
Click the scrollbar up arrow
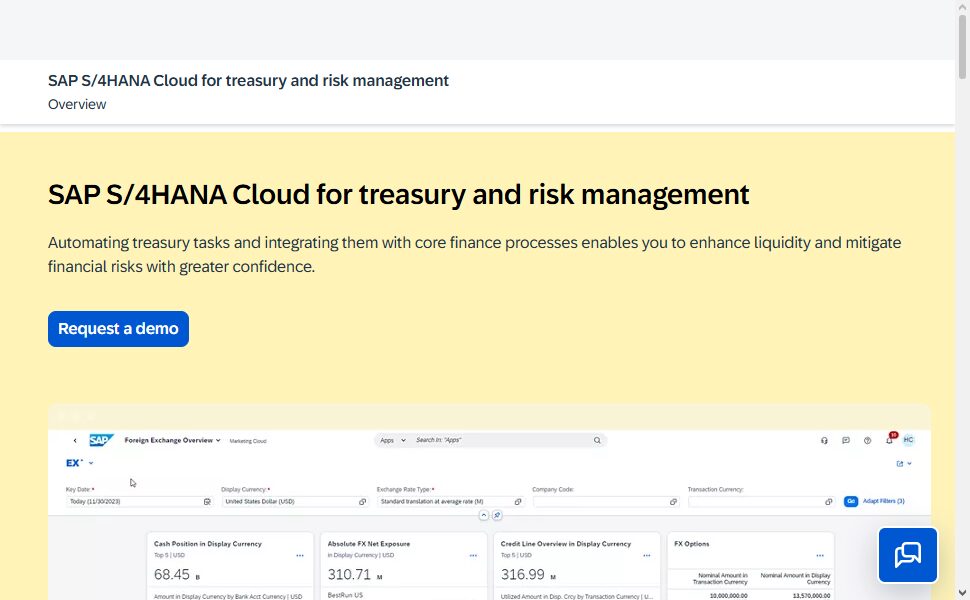pyautogui.click(x=962, y=5)
